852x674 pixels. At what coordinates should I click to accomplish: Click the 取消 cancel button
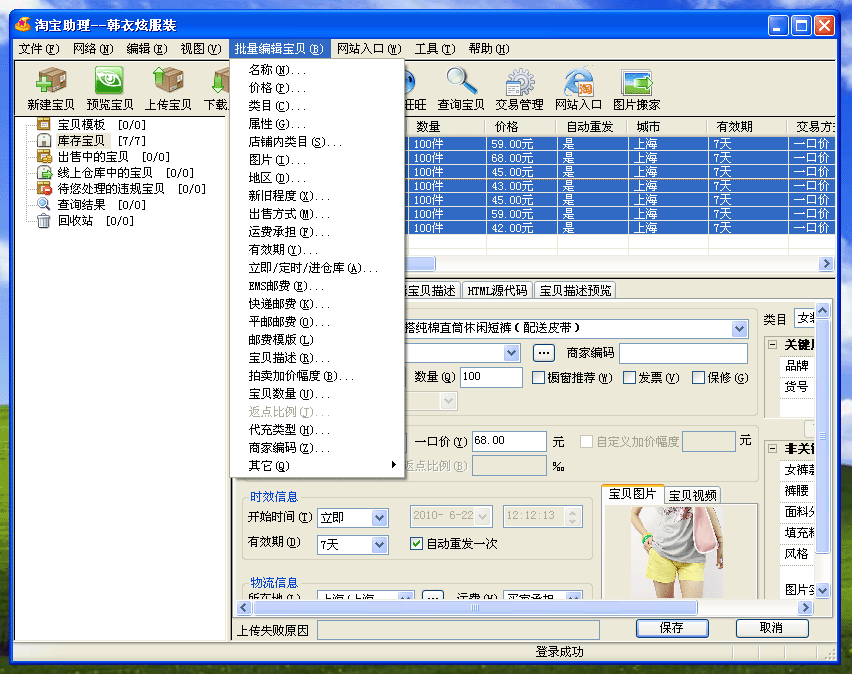[x=770, y=628]
